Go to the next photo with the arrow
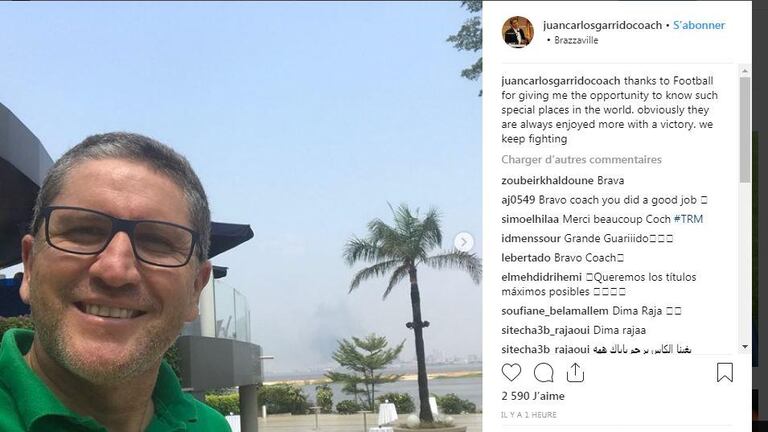Viewport: 768px width, 432px height. point(463,242)
